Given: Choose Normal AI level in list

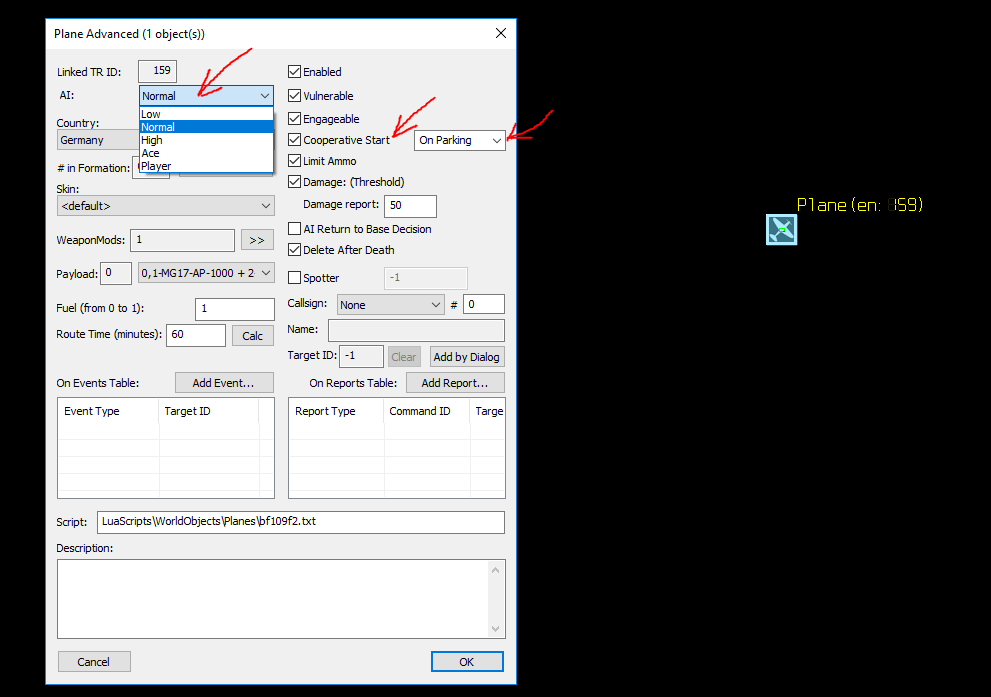Looking at the screenshot, I should pyautogui.click(x=206, y=127).
